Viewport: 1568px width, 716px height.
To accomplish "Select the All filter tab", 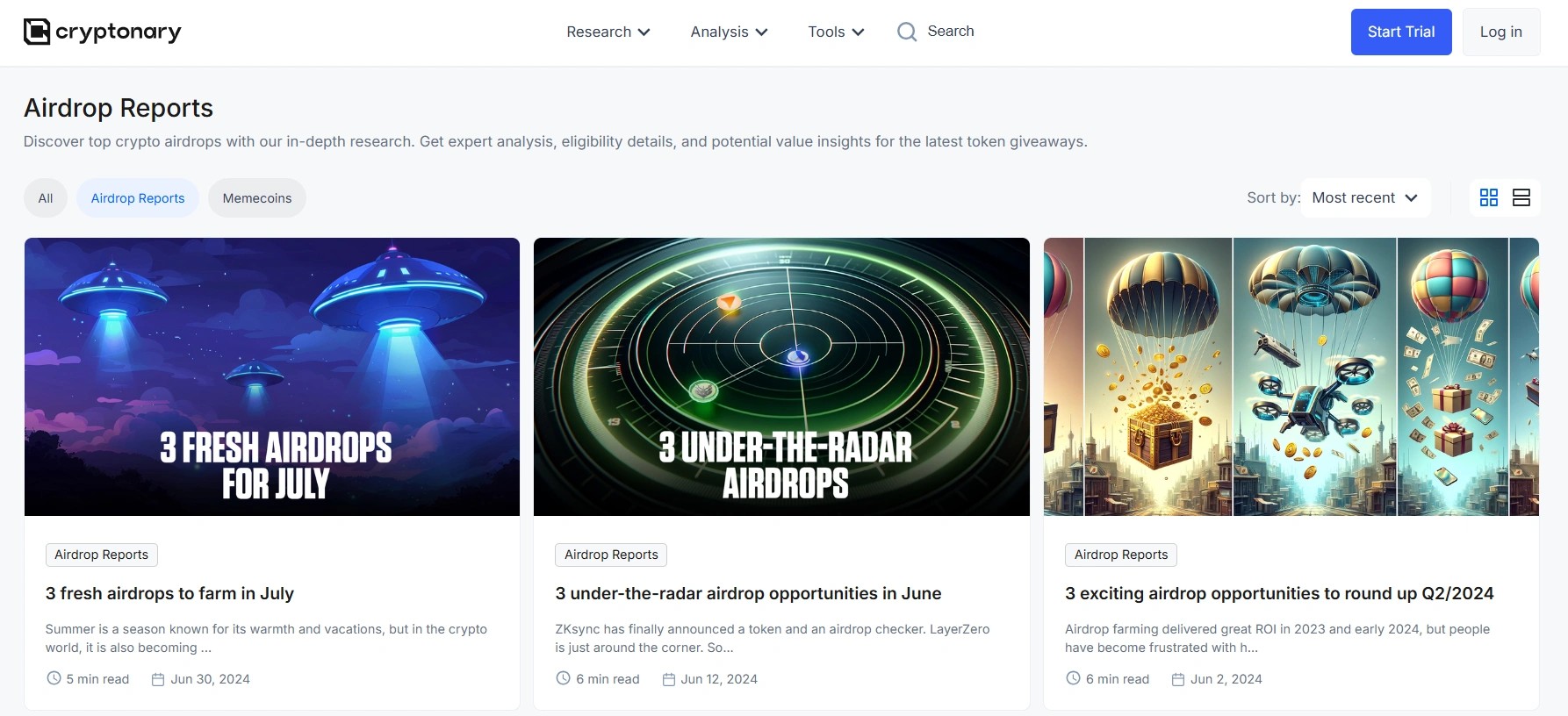I will [46, 198].
